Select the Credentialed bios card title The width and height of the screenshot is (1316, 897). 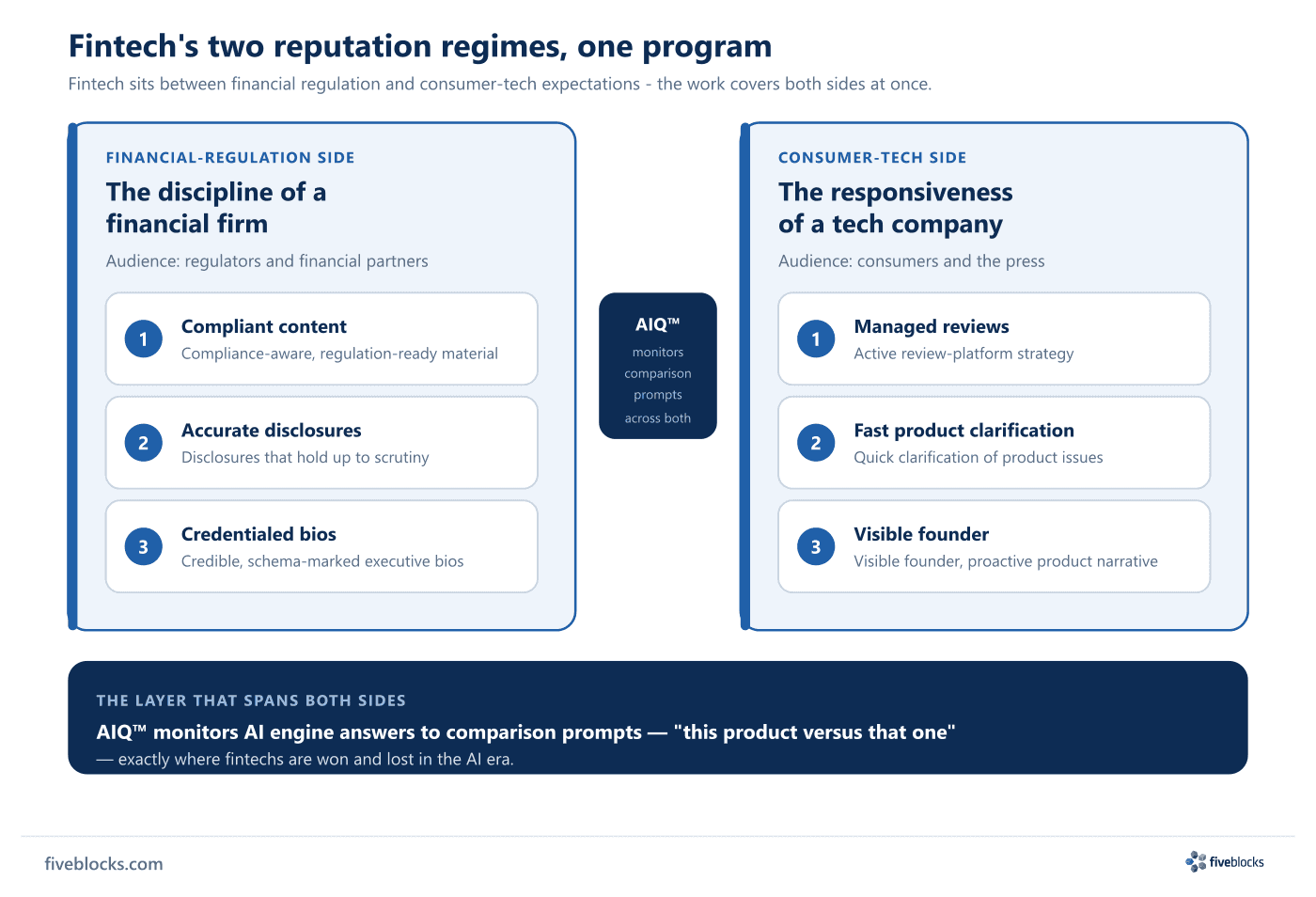point(258,534)
